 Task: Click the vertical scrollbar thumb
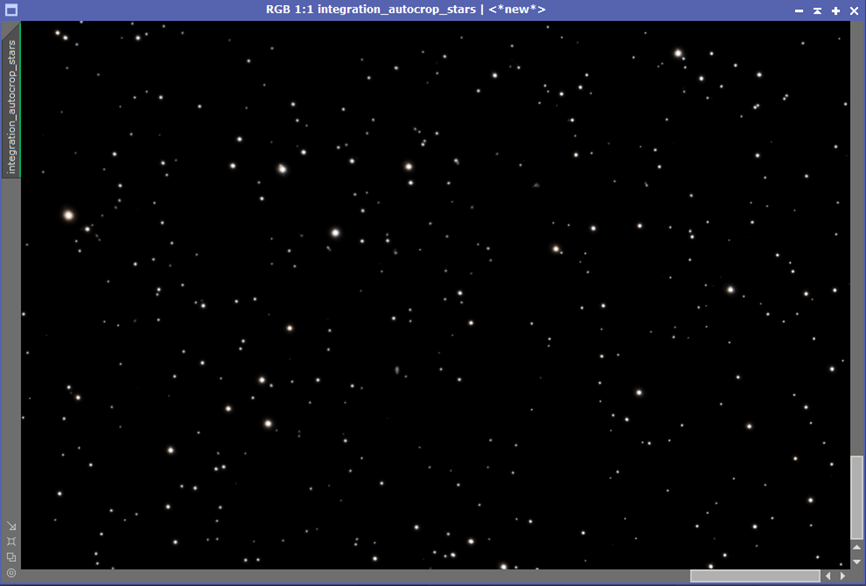click(x=857, y=497)
